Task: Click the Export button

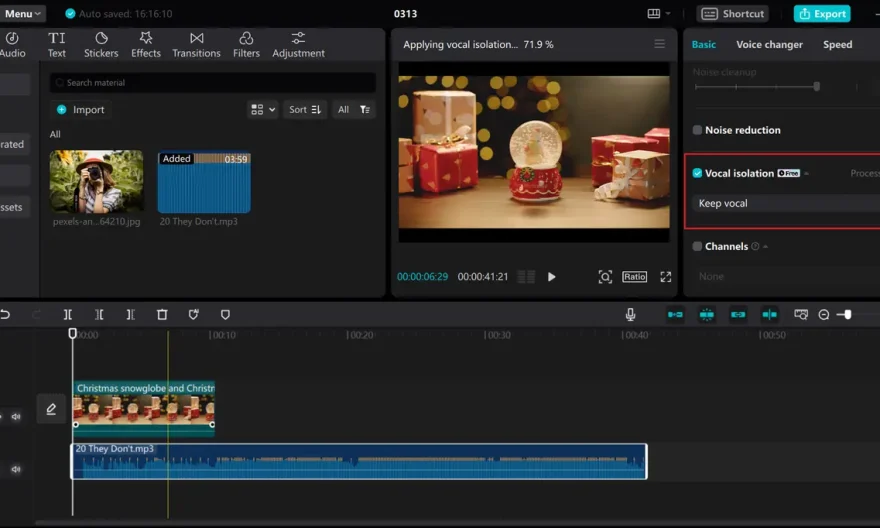Action: (822, 14)
